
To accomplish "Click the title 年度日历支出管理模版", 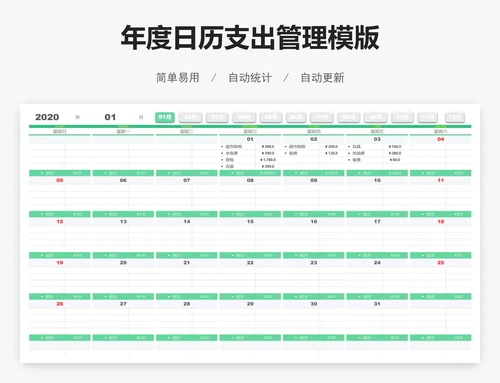I will pyautogui.click(x=250, y=38).
